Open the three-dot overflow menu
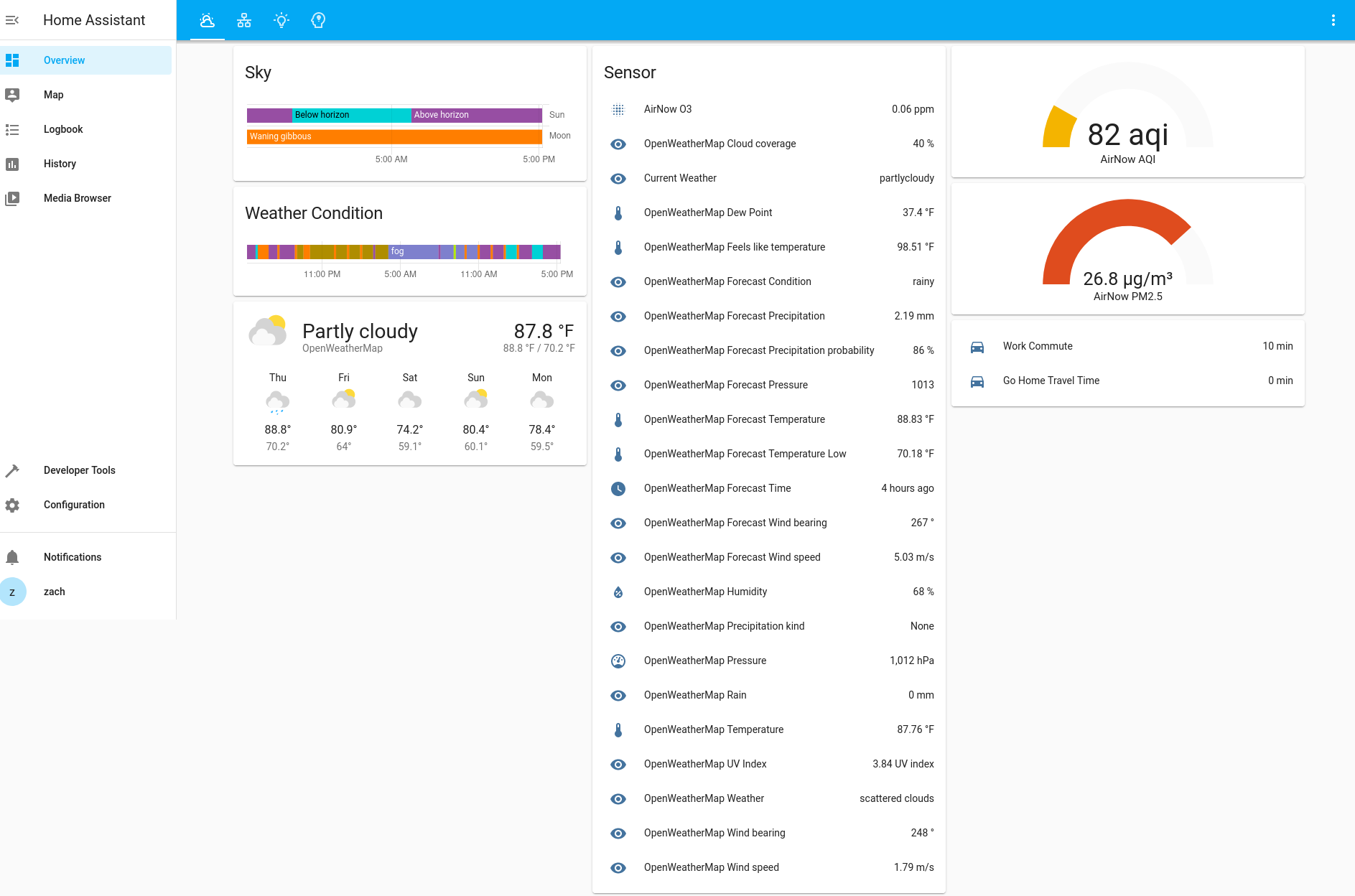The image size is (1355, 896). click(x=1333, y=20)
